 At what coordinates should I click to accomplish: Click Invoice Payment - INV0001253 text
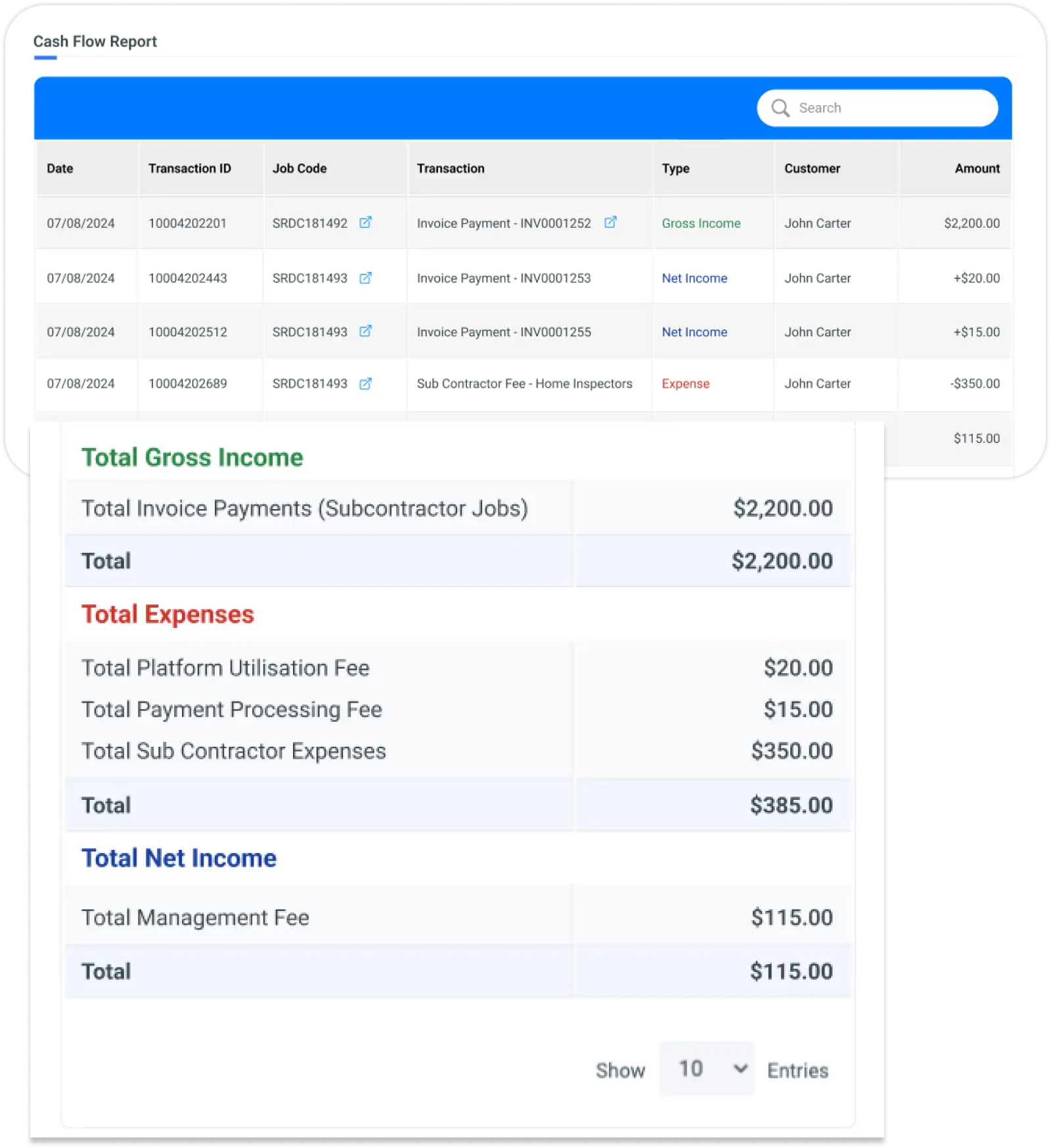tap(504, 278)
